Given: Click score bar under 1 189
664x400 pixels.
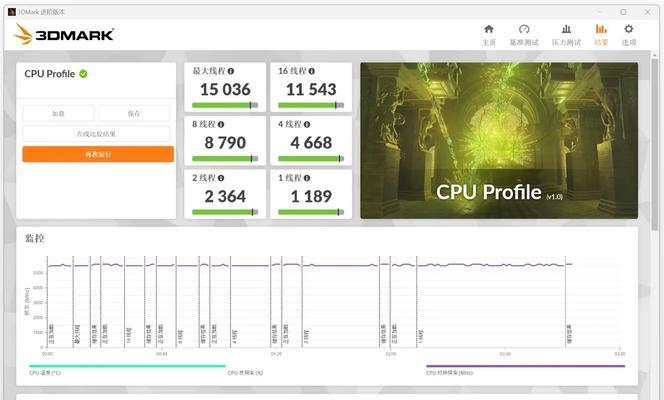Looking at the screenshot, I should tap(311, 212).
